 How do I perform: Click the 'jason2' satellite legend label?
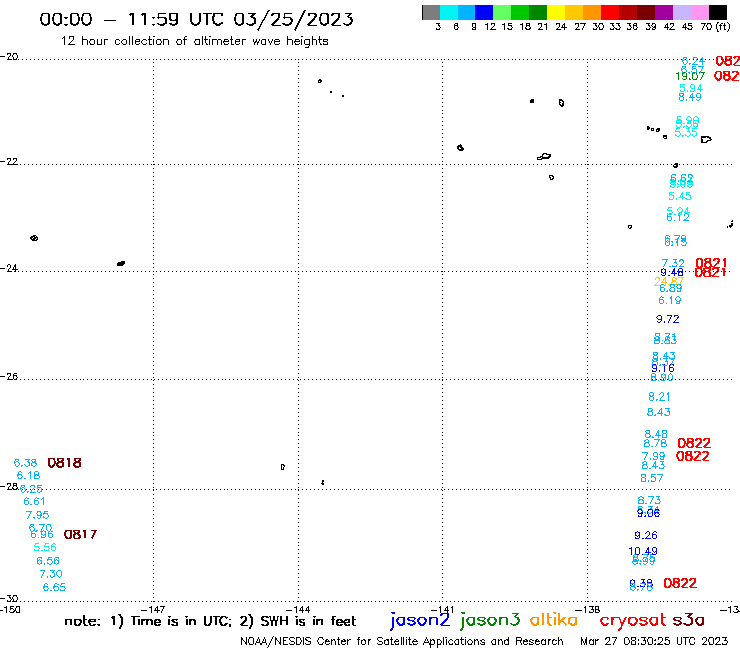pyautogui.click(x=420, y=620)
